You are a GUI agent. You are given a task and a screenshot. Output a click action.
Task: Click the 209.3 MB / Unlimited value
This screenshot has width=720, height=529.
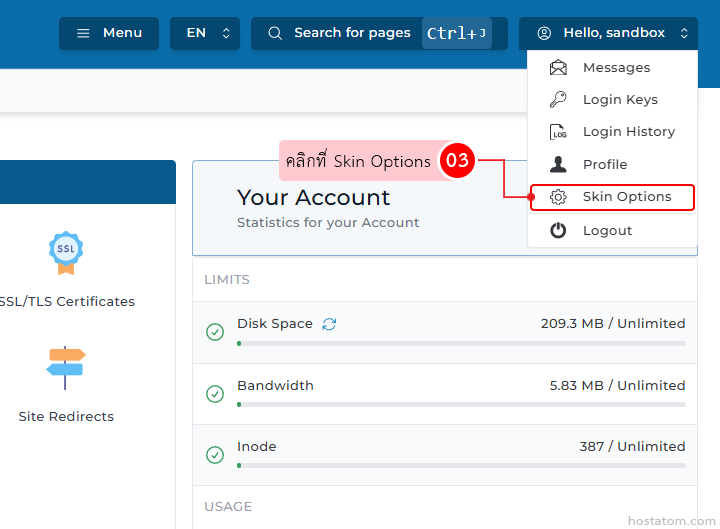tap(613, 324)
